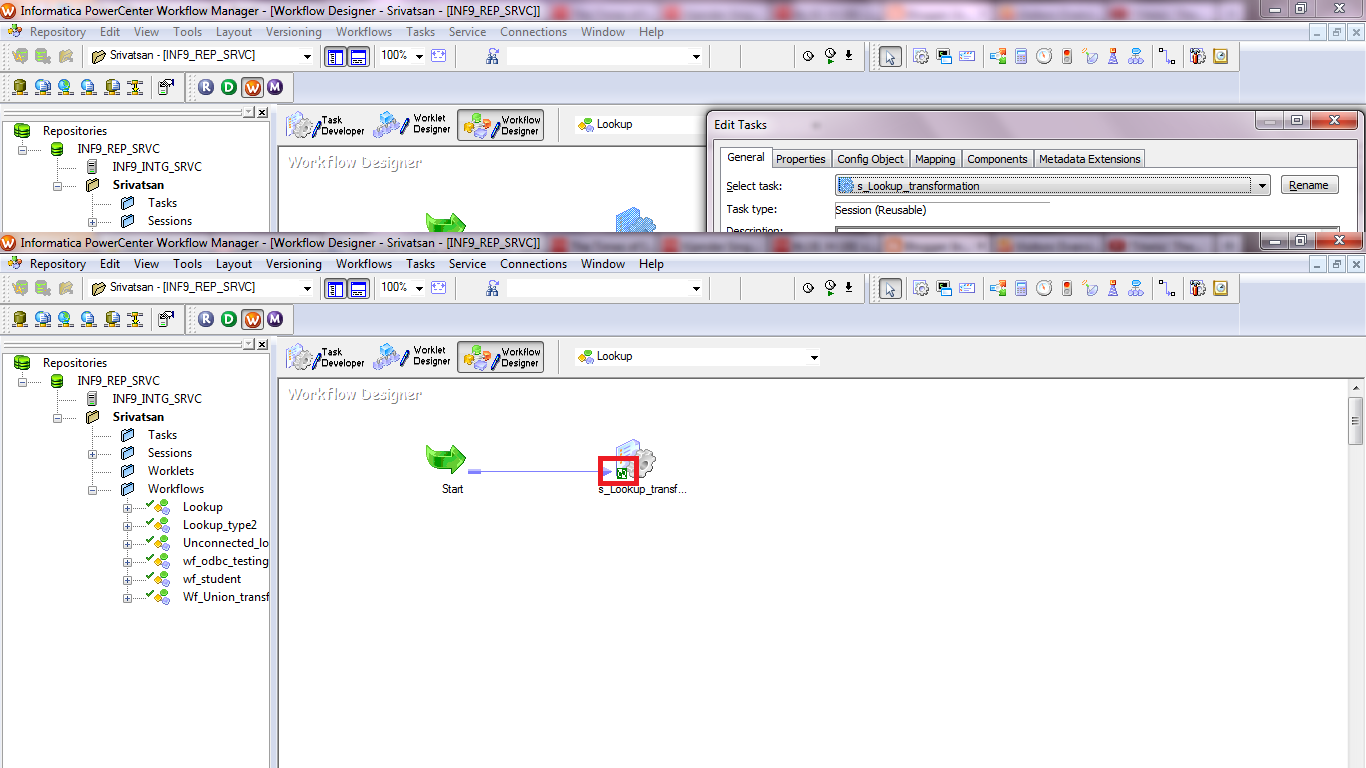Open the Workflows menu
This screenshot has height=768, width=1366.
364,263
